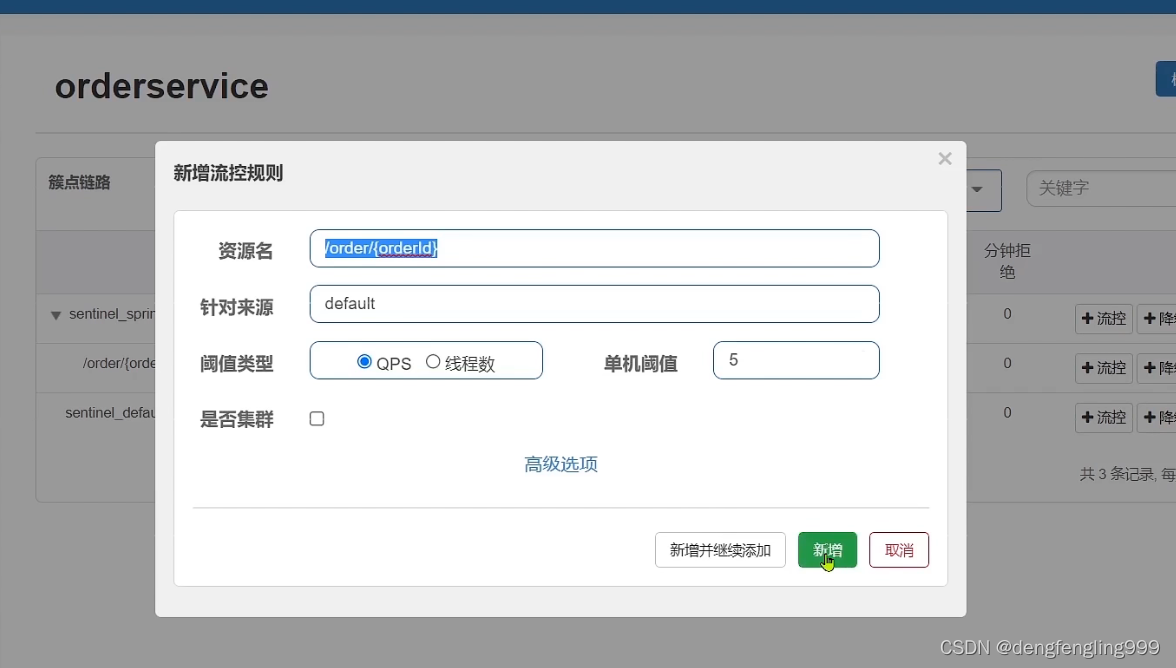Click +降级 icon in /order row
Screen dimensions: 1176x668
pos(1156,368)
